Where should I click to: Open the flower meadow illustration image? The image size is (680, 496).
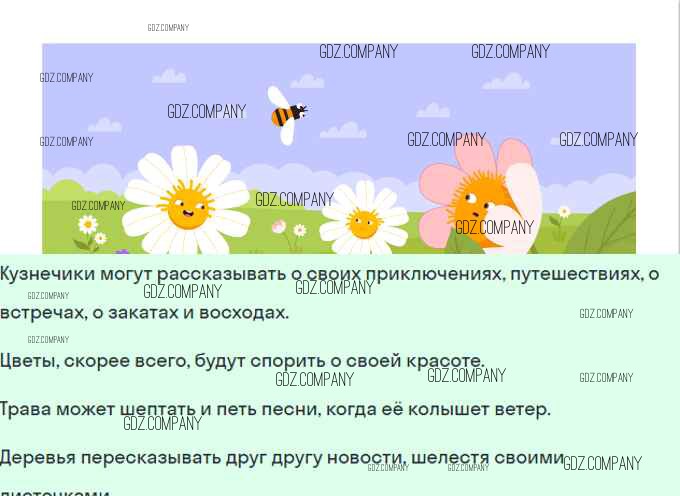338,148
